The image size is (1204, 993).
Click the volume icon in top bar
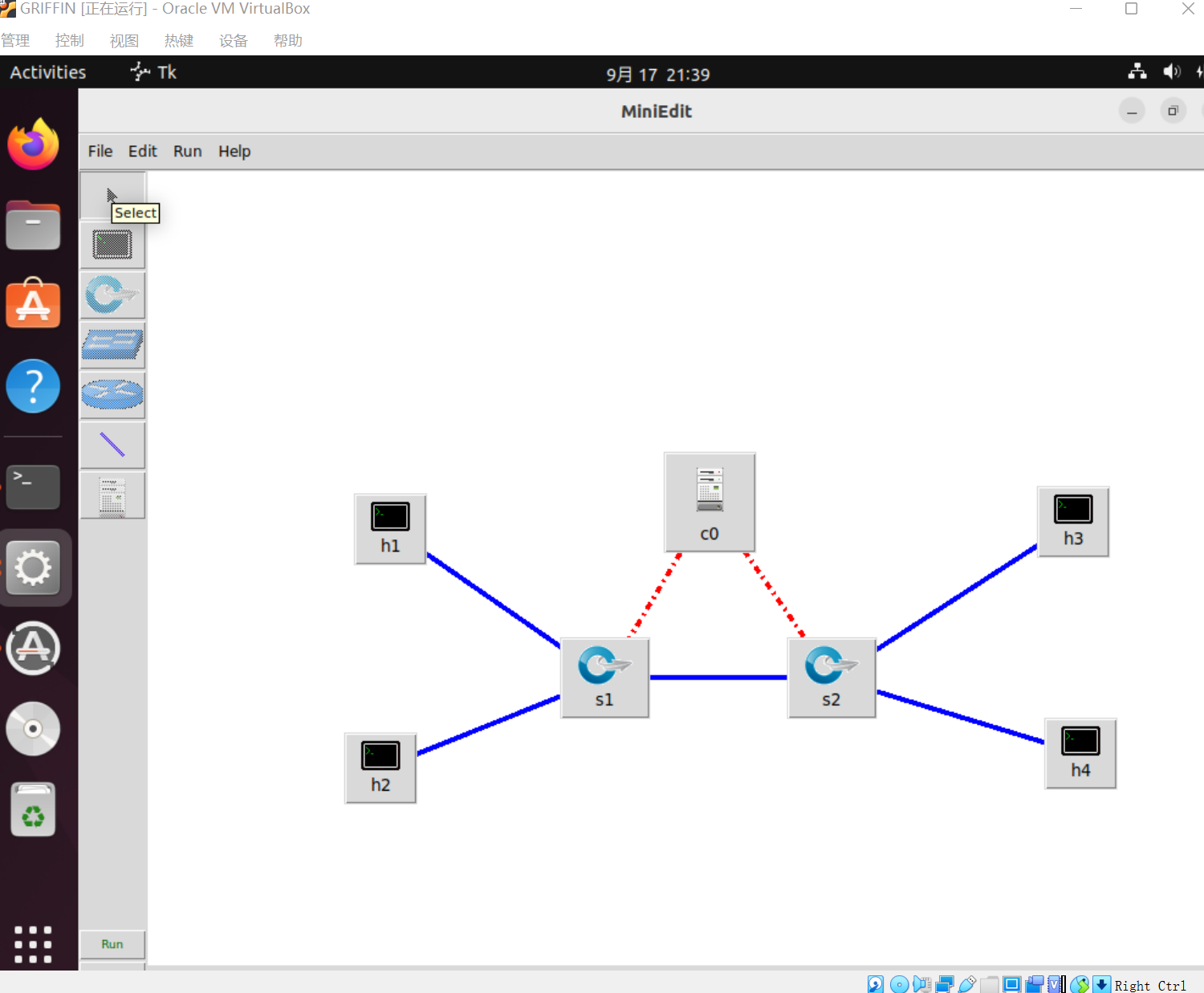(x=1172, y=71)
